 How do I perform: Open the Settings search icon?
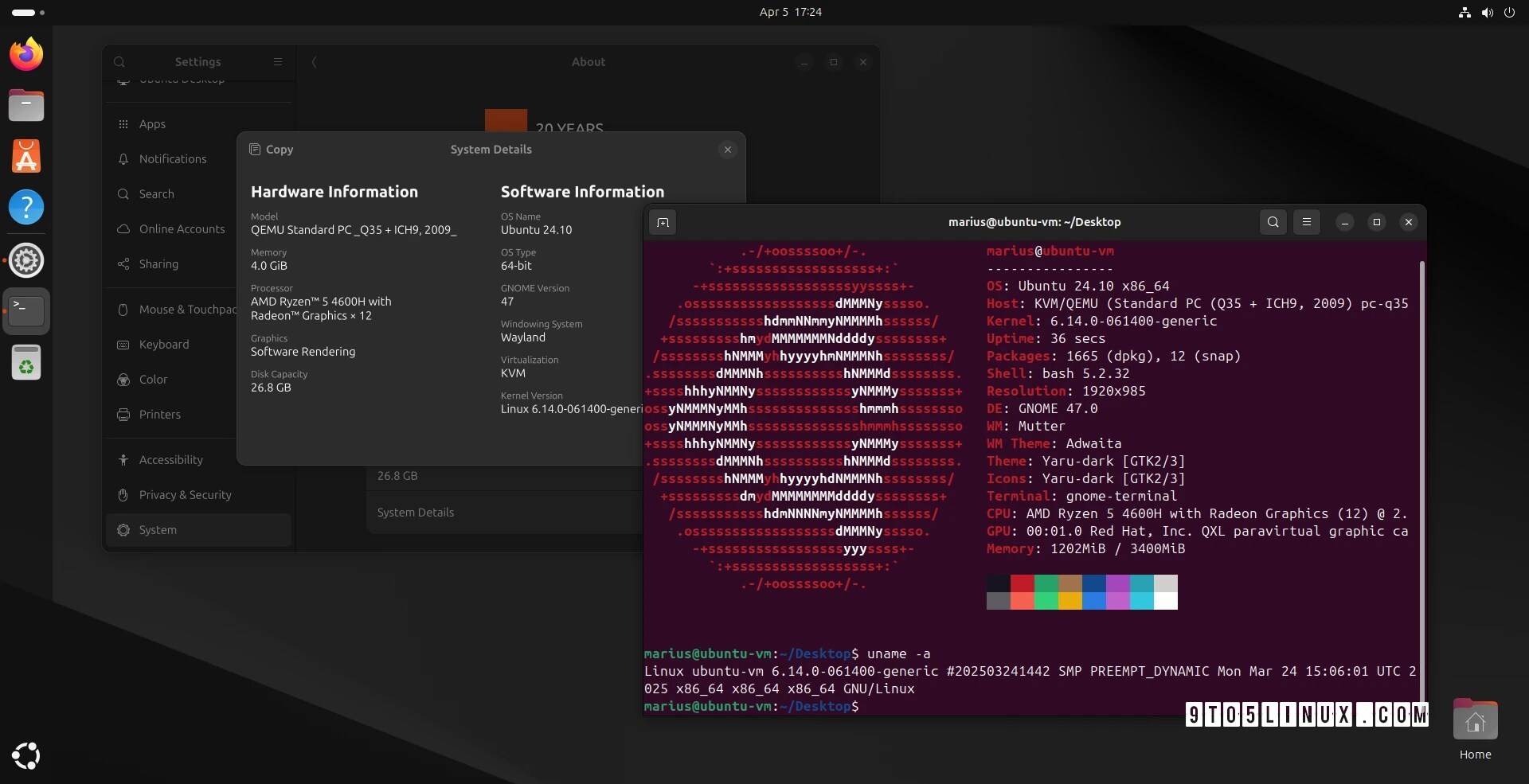point(119,62)
